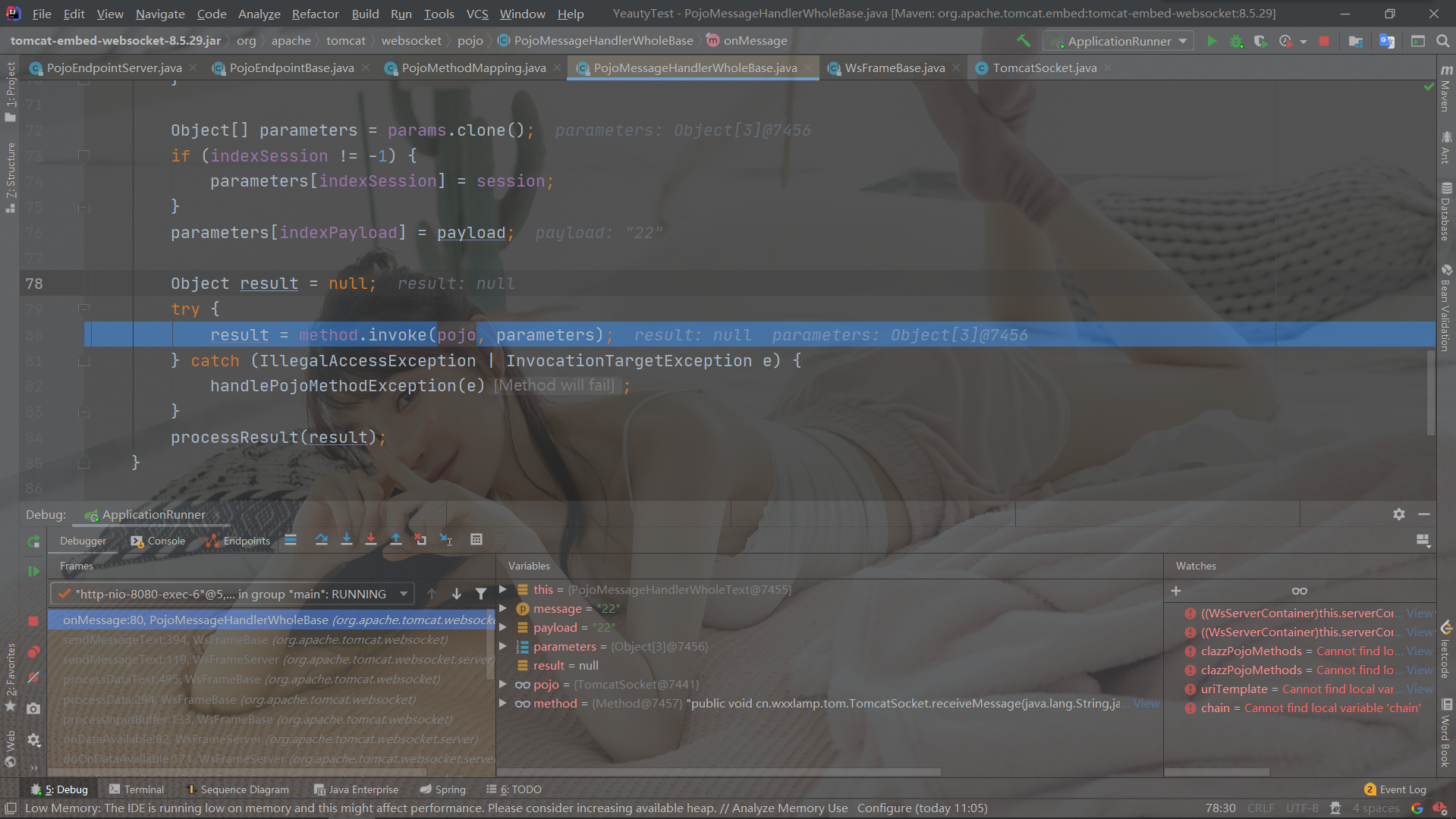The width and height of the screenshot is (1456, 819).
Task: Open the ApplicationRunner run configuration dropdown
Action: [1118, 41]
